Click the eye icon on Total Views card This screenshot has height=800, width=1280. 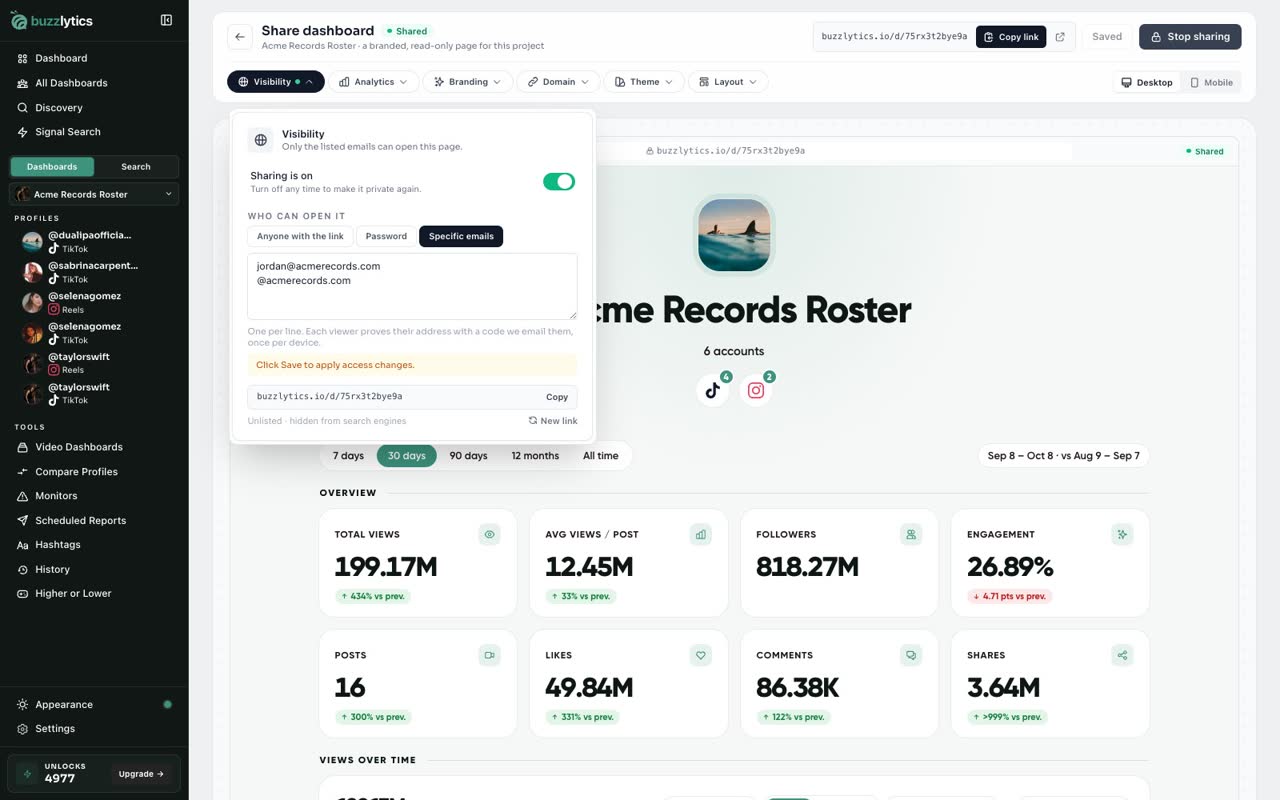490,535
